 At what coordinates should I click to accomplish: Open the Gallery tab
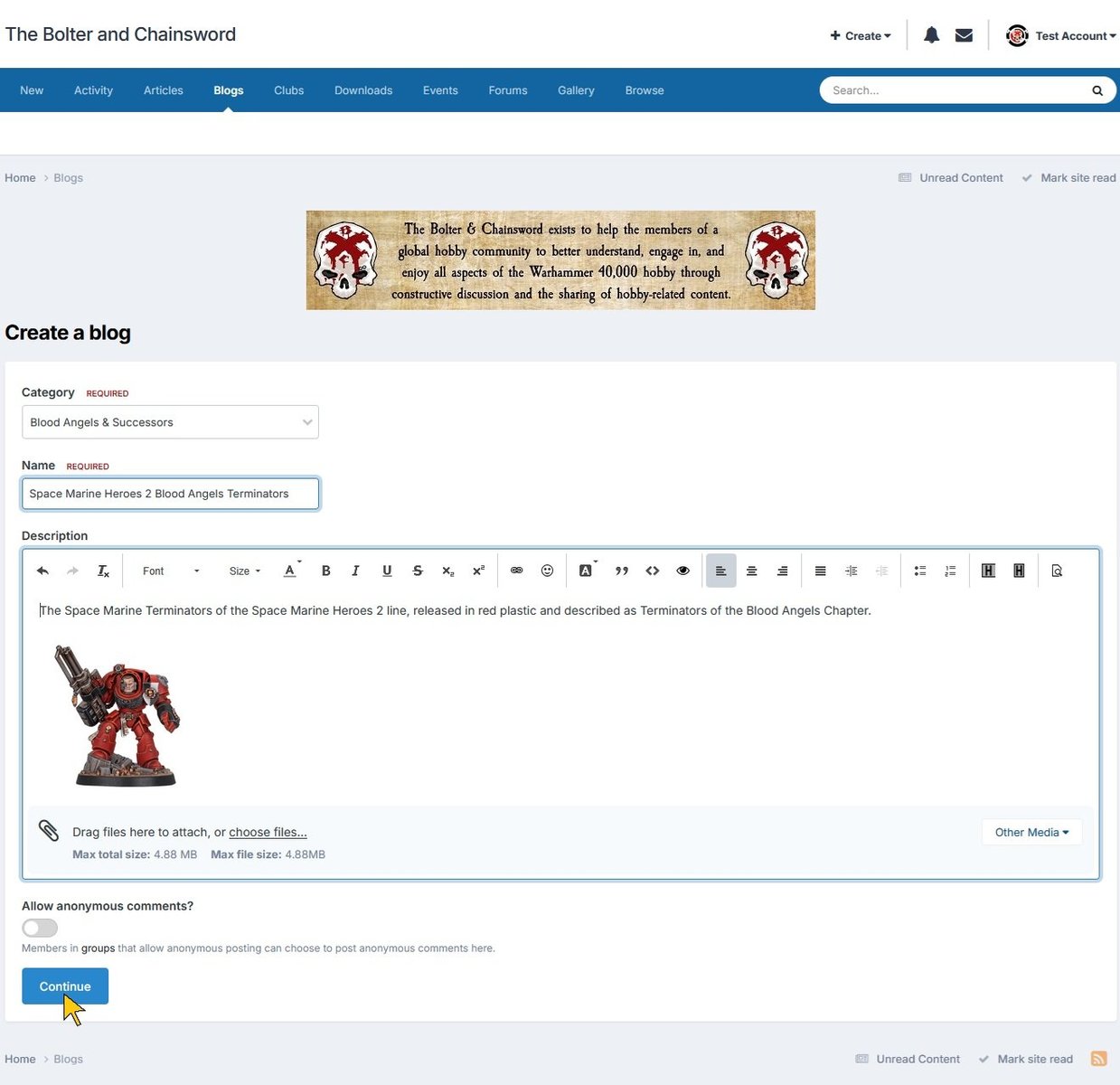(576, 90)
